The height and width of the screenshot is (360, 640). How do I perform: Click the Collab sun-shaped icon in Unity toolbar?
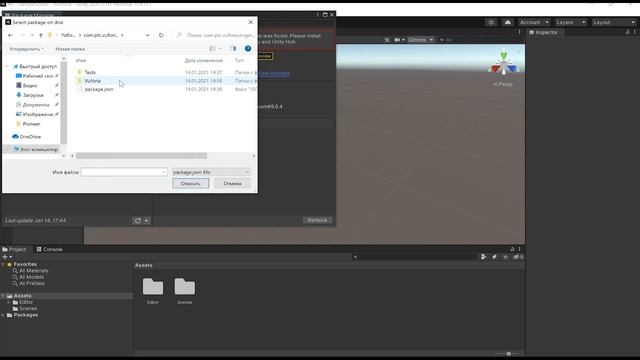point(491,22)
